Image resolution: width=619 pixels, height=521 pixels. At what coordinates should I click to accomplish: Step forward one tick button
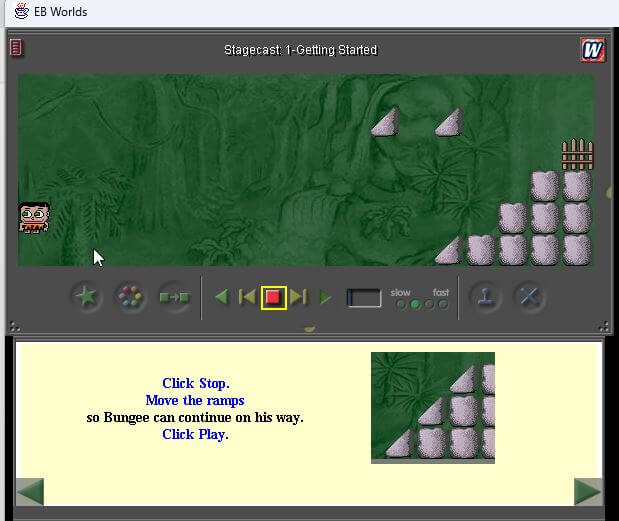298,297
